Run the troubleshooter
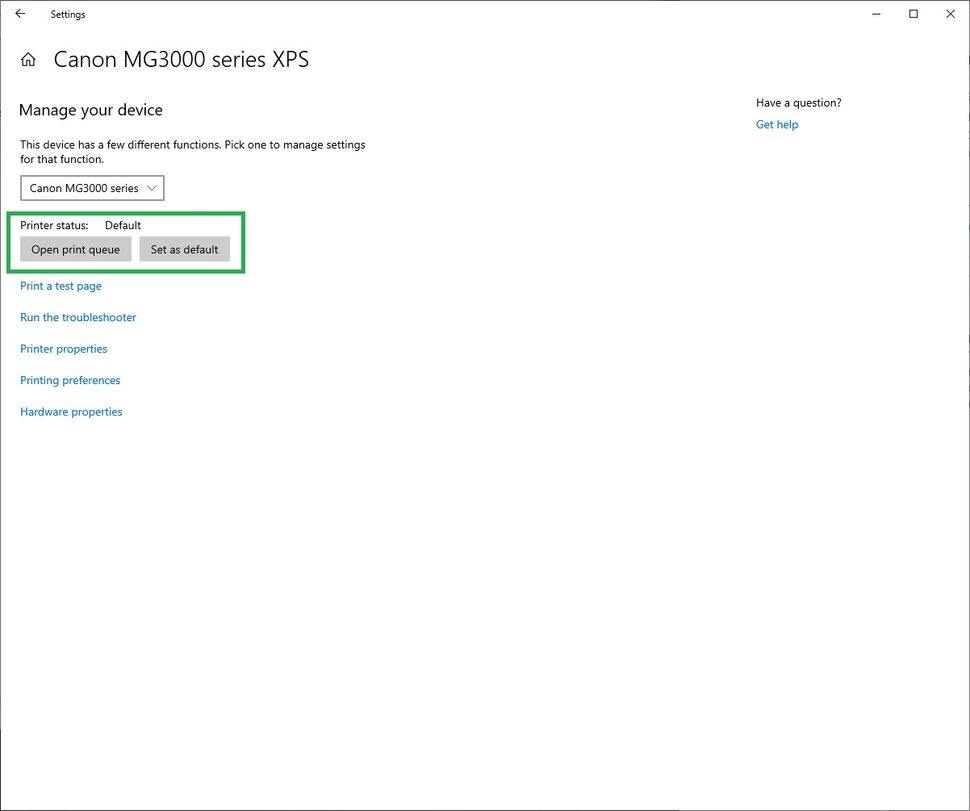 (78, 317)
